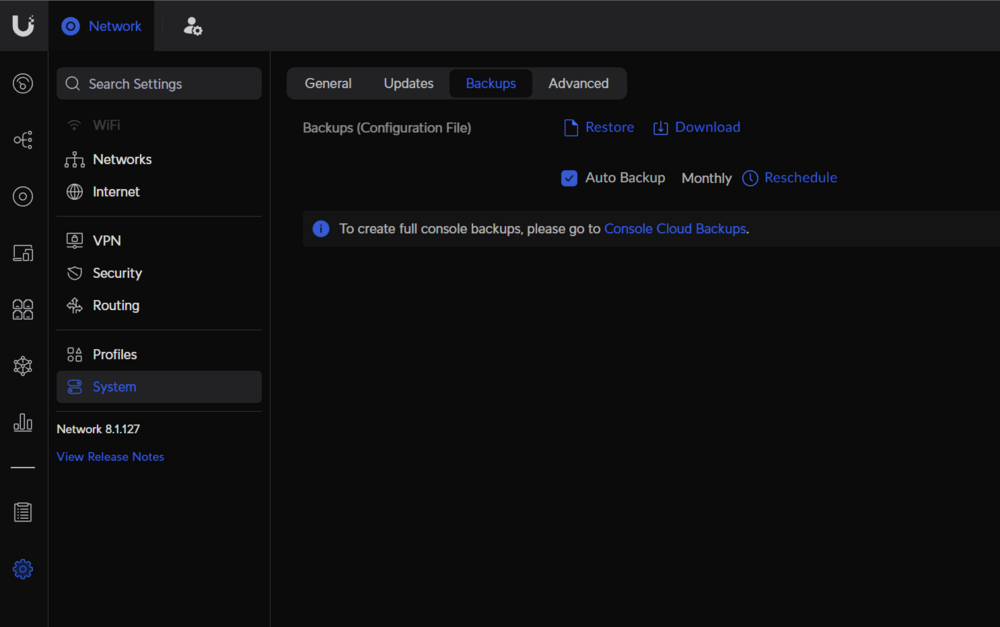The width and height of the screenshot is (1000, 627).
Task: Open the System Log list icon
Action: point(23,512)
